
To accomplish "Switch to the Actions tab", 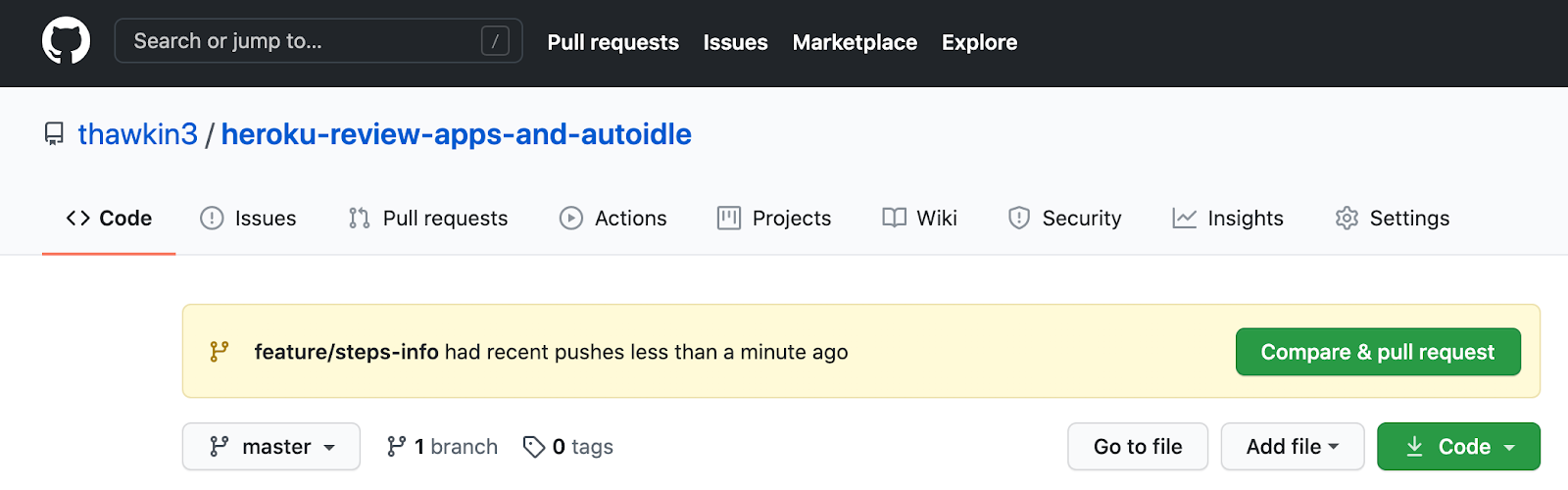I will point(612,219).
